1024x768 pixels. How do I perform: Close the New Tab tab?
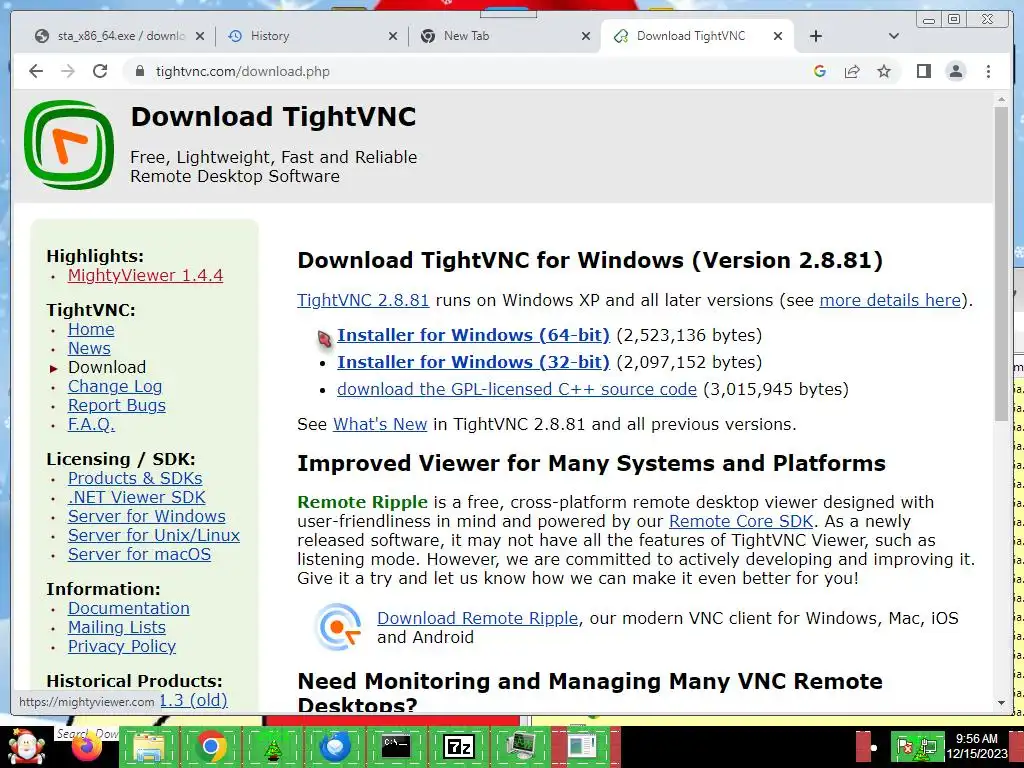tap(586, 36)
